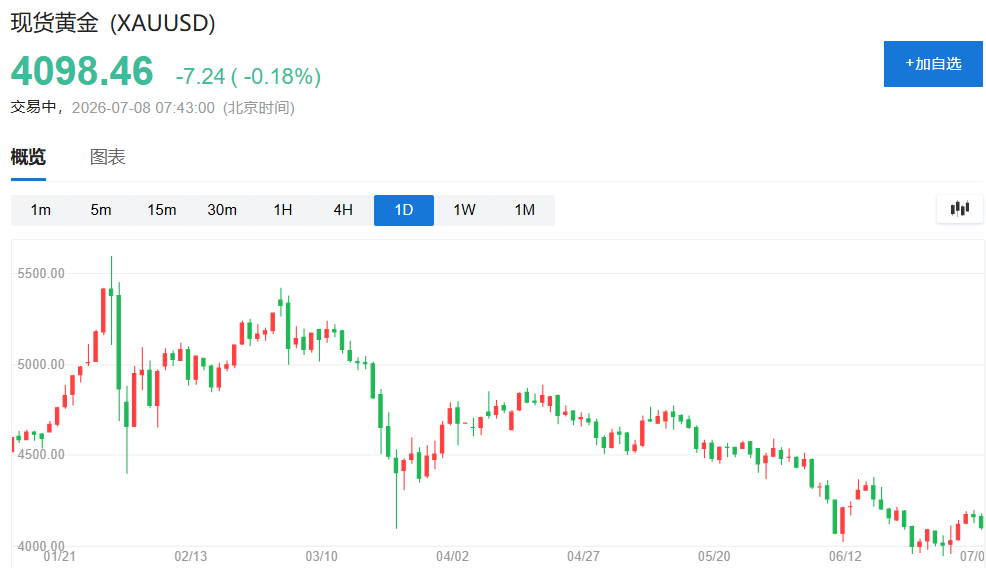This screenshot has width=986, height=568.
Task: Set chart to 1M monthly interval
Action: tap(524, 210)
